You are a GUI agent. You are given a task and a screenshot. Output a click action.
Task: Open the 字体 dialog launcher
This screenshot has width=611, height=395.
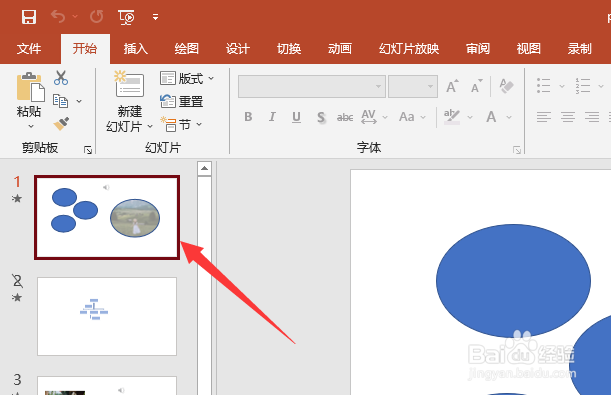click(x=517, y=150)
